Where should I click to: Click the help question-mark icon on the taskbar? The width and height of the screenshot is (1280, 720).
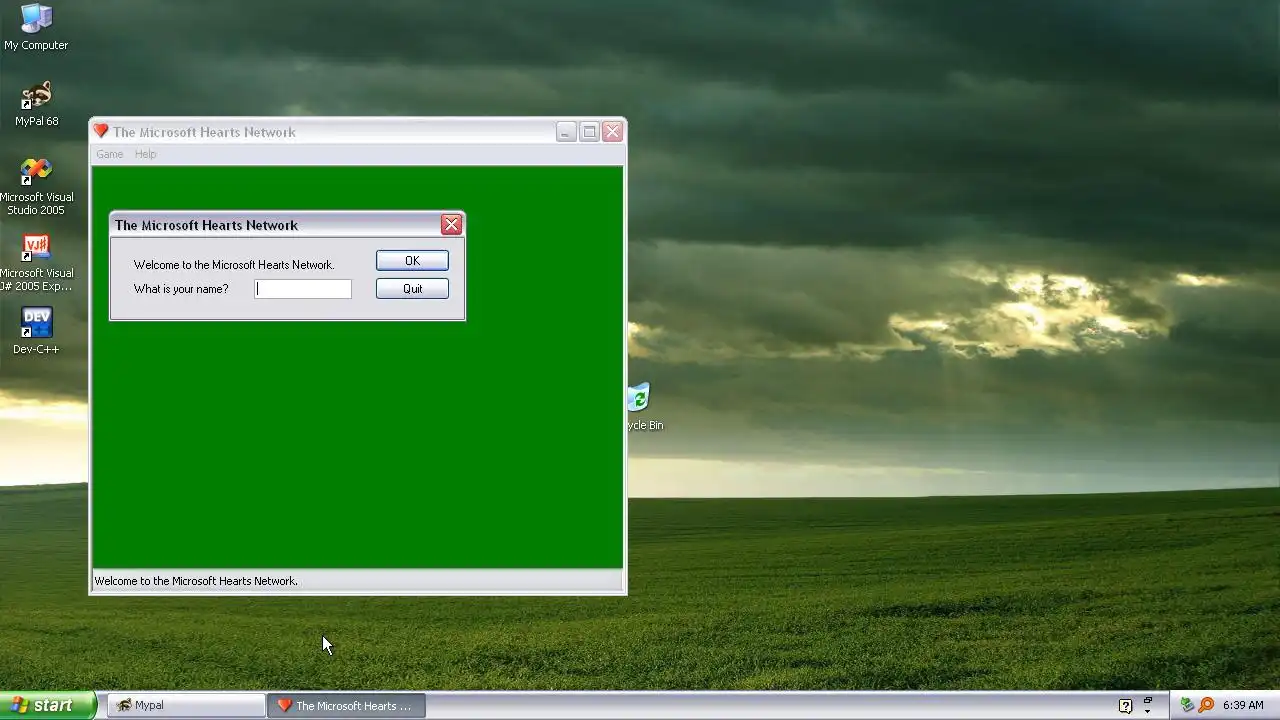pos(1125,705)
